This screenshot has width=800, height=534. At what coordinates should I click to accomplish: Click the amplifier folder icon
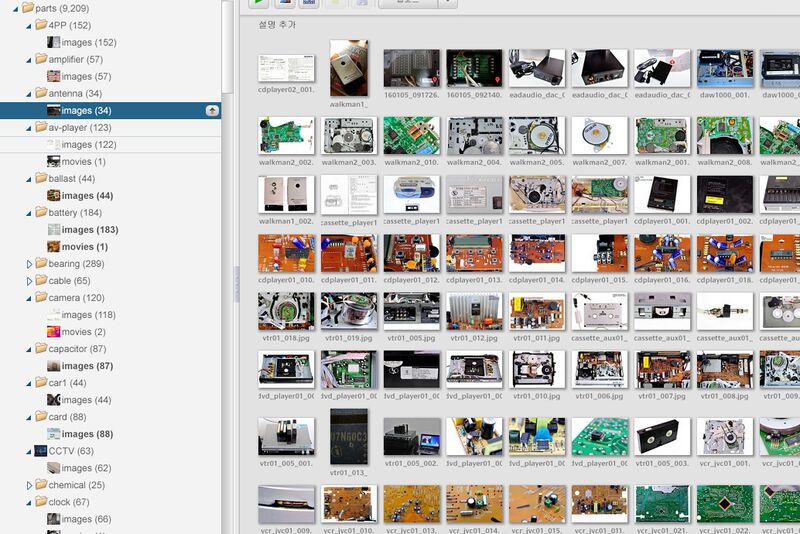[x=41, y=60]
